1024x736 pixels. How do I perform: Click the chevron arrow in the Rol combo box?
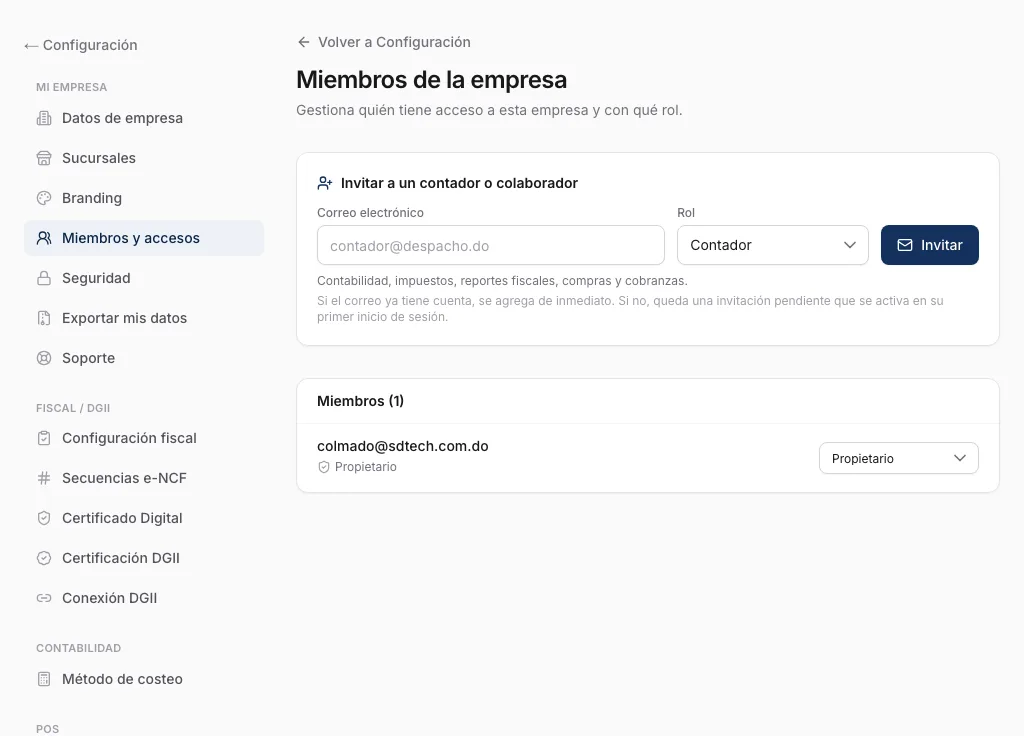(850, 245)
